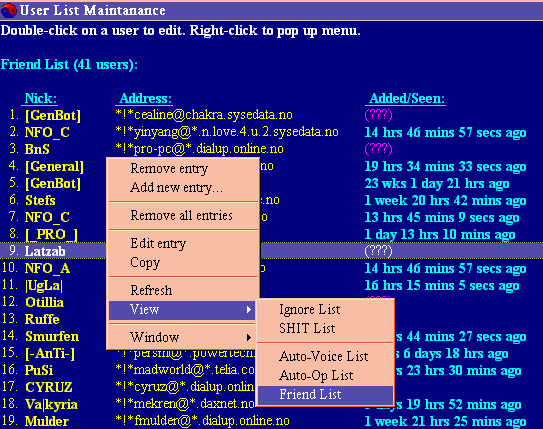This screenshot has height=429, width=543.
Task: Choose Remove entry from the context menu
Action: [x=169, y=169]
